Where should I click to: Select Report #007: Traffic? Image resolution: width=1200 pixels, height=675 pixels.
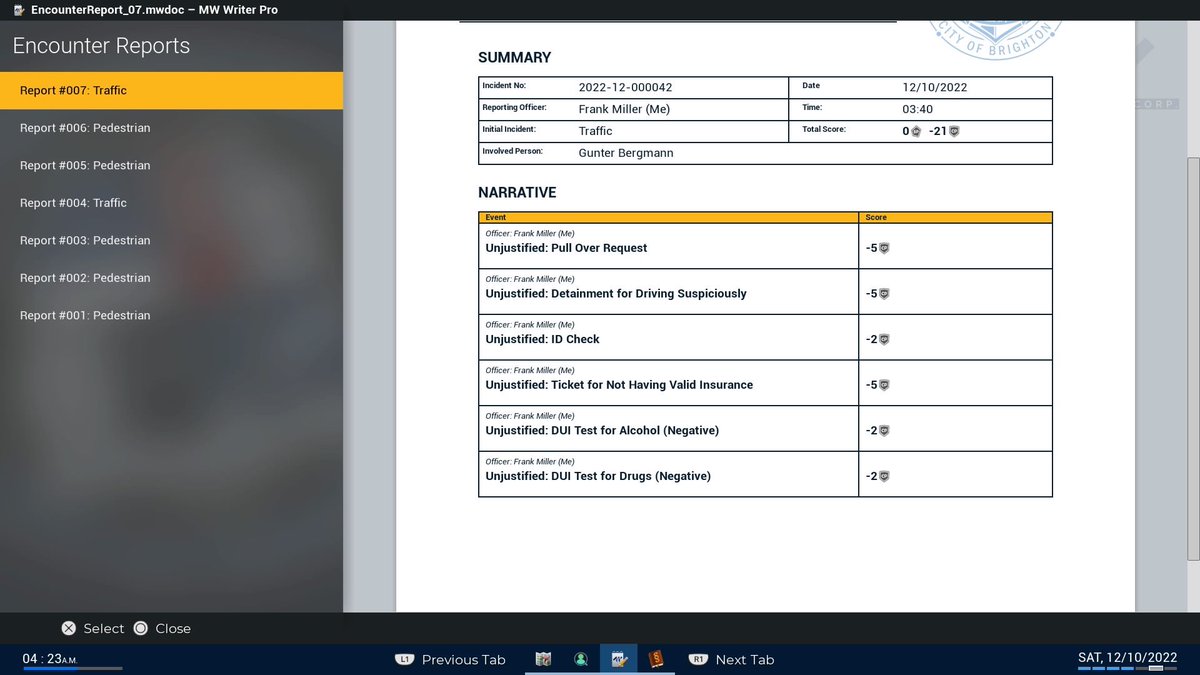(171, 90)
